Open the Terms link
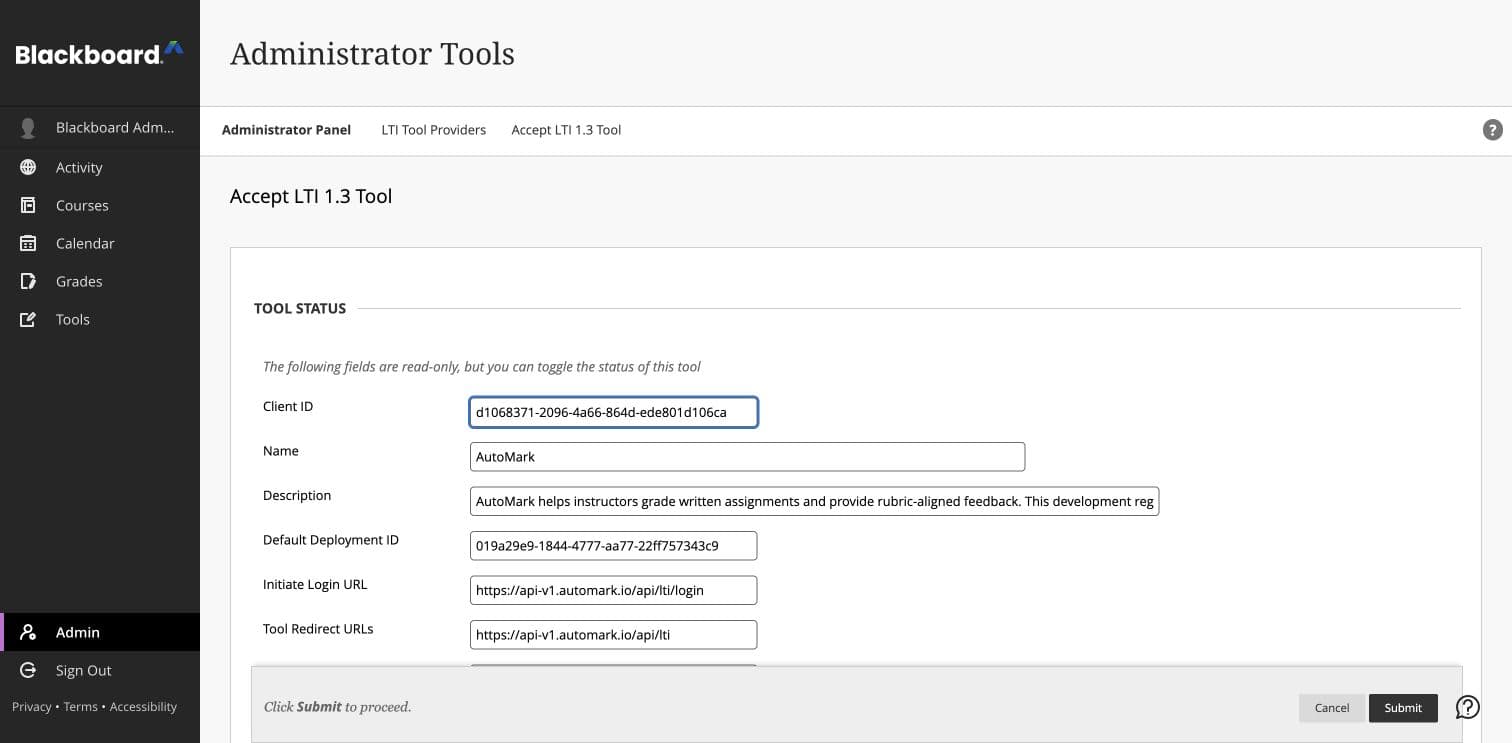Viewport: 1512px width, 743px height. point(80,707)
